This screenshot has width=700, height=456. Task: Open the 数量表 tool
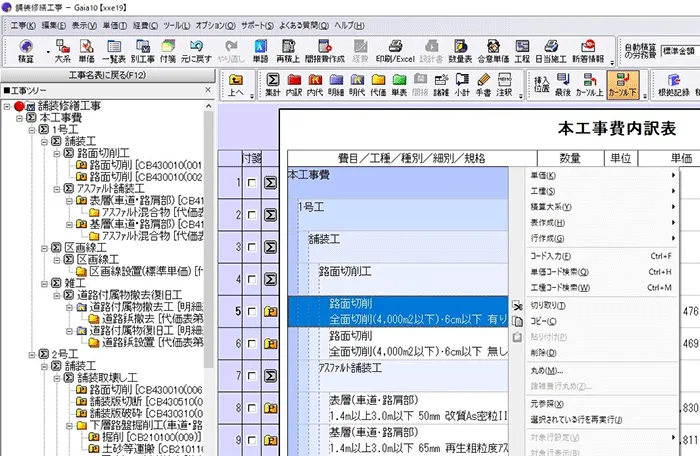click(x=460, y=50)
